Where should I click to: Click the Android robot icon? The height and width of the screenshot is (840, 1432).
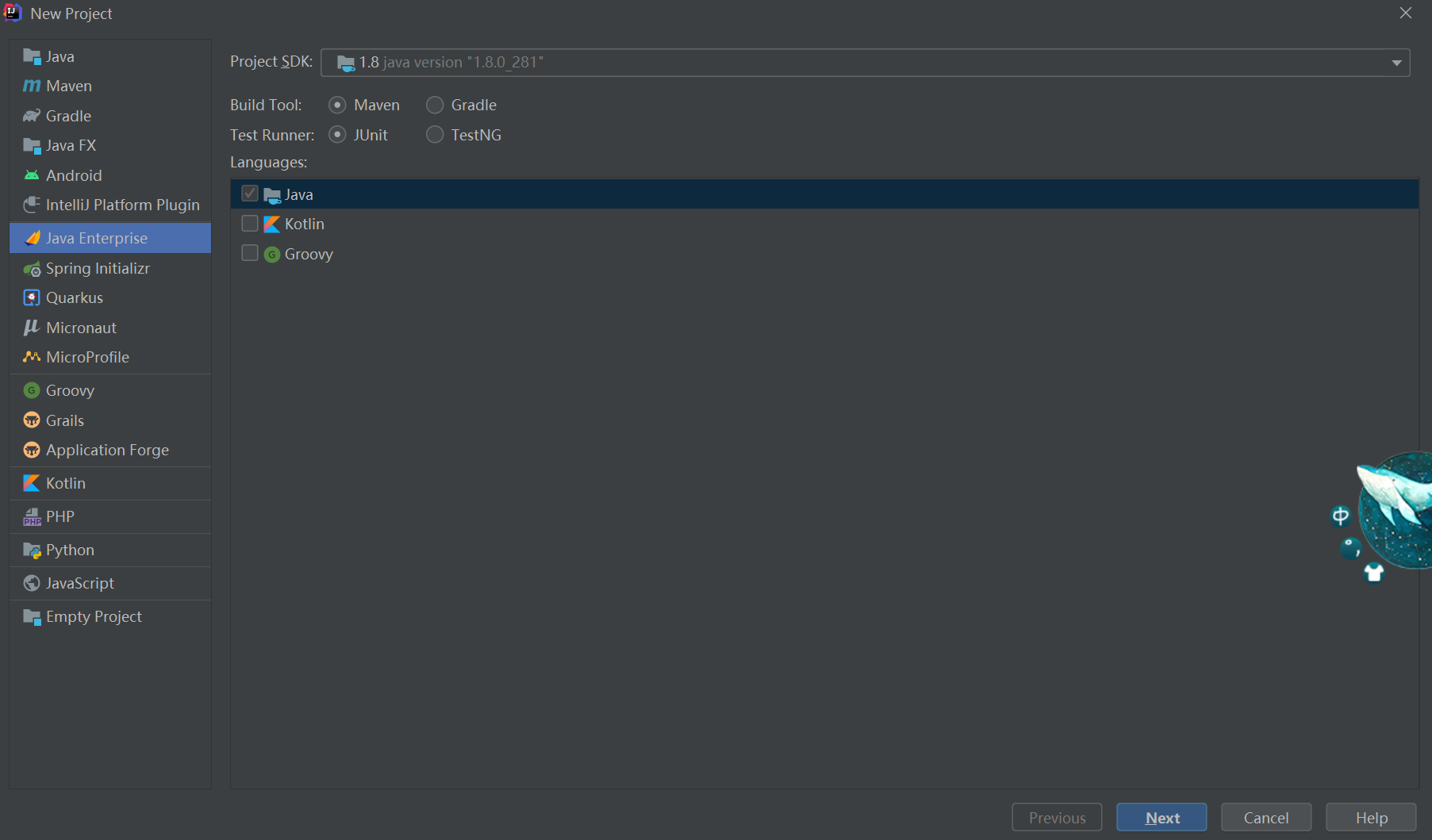32,175
